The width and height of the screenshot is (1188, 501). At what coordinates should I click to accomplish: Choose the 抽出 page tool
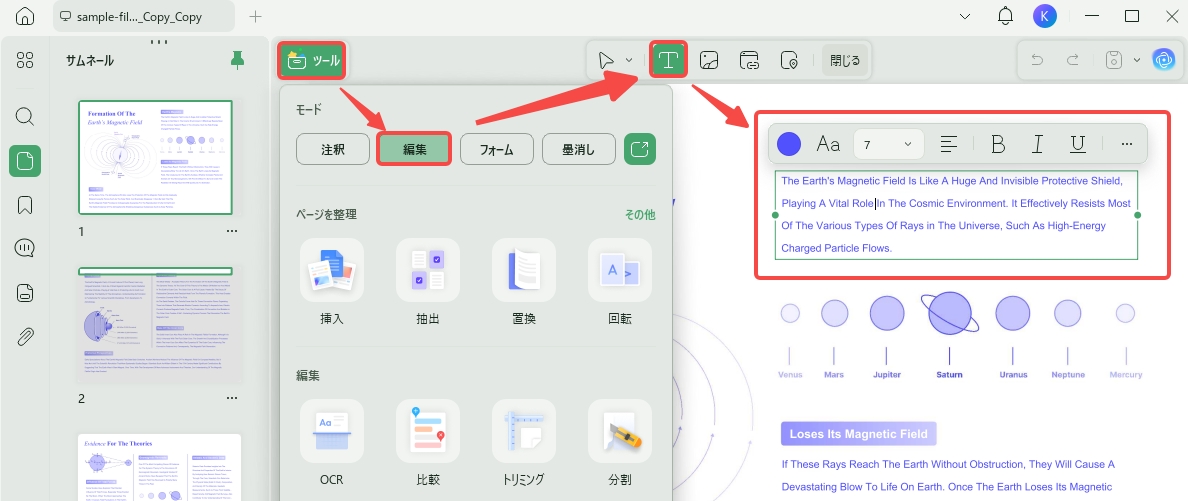(428, 282)
